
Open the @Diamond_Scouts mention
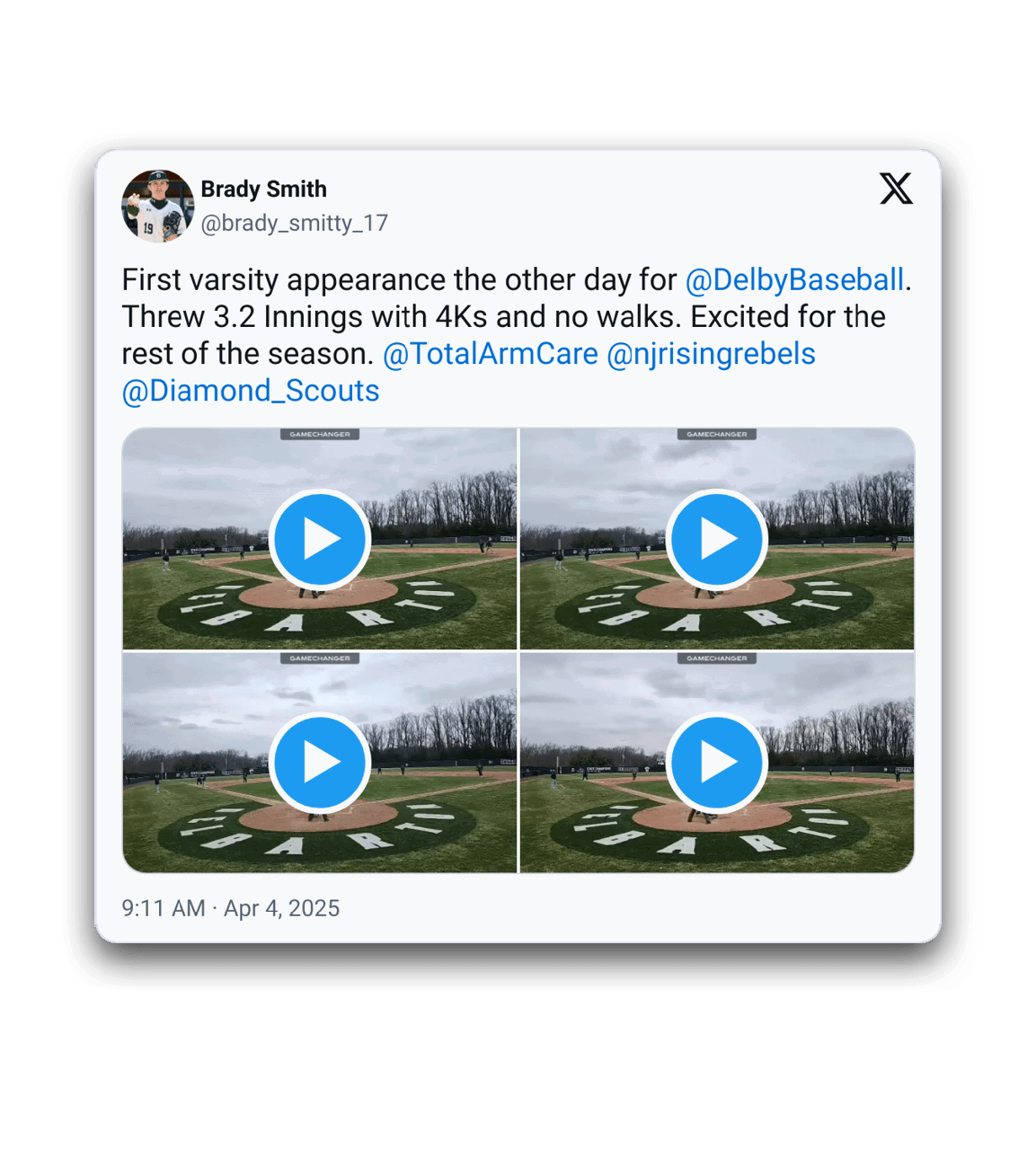[x=251, y=391]
